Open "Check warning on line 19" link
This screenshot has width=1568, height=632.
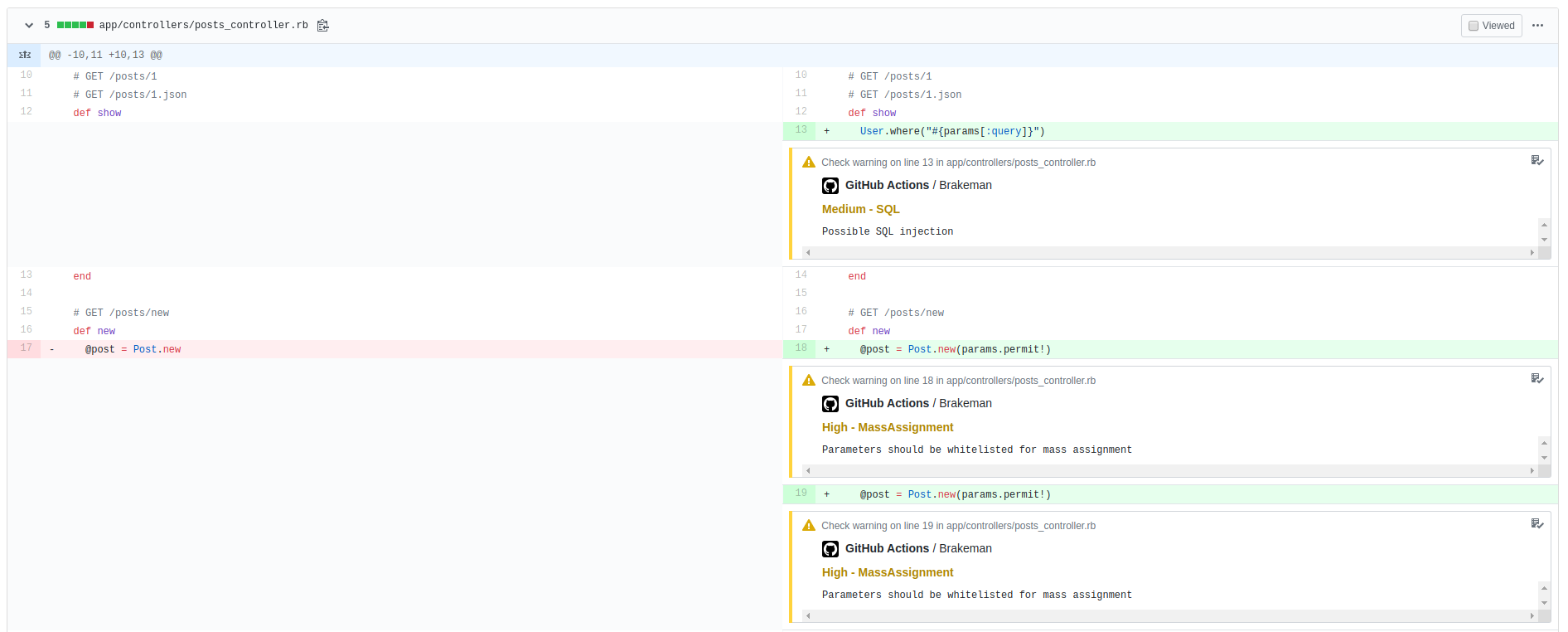tap(958, 526)
